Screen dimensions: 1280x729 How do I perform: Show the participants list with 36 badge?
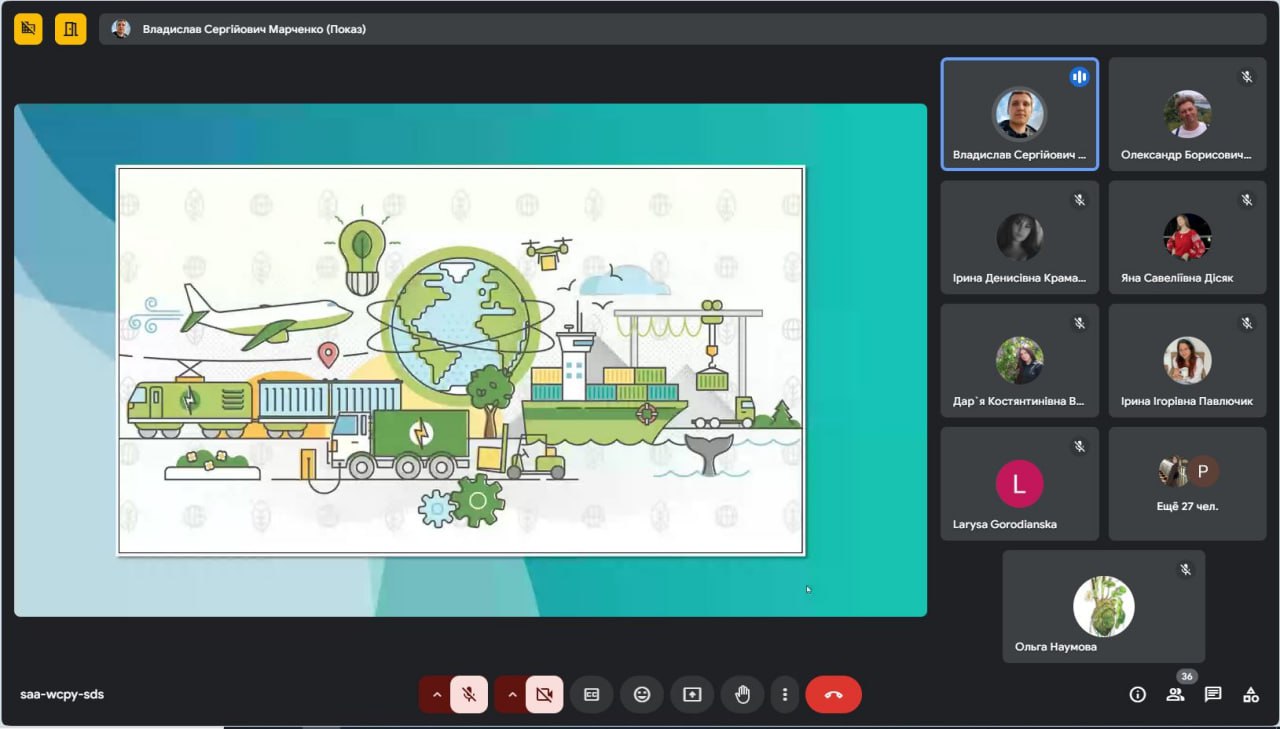pyautogui.click(x=1175, y=694)
